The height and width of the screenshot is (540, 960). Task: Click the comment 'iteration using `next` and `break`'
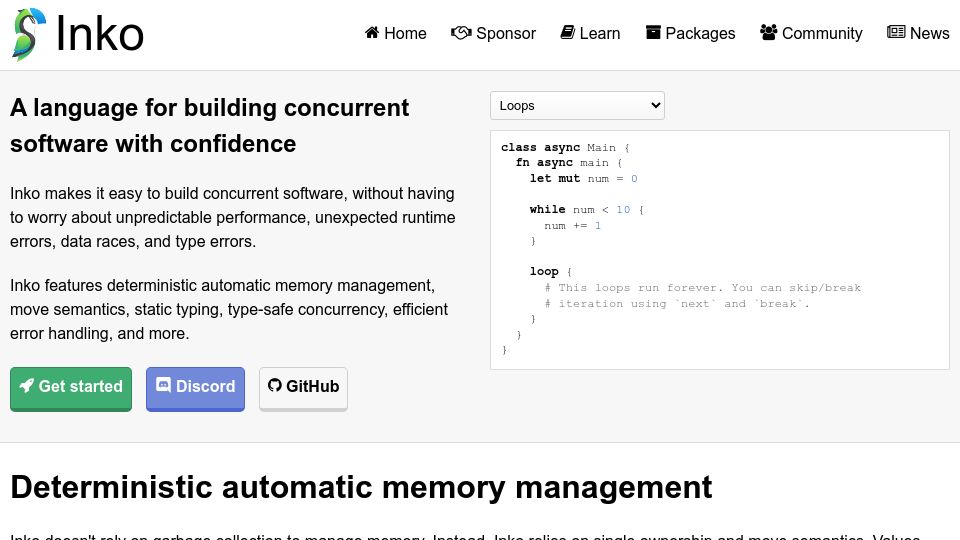tap(677, 304)
